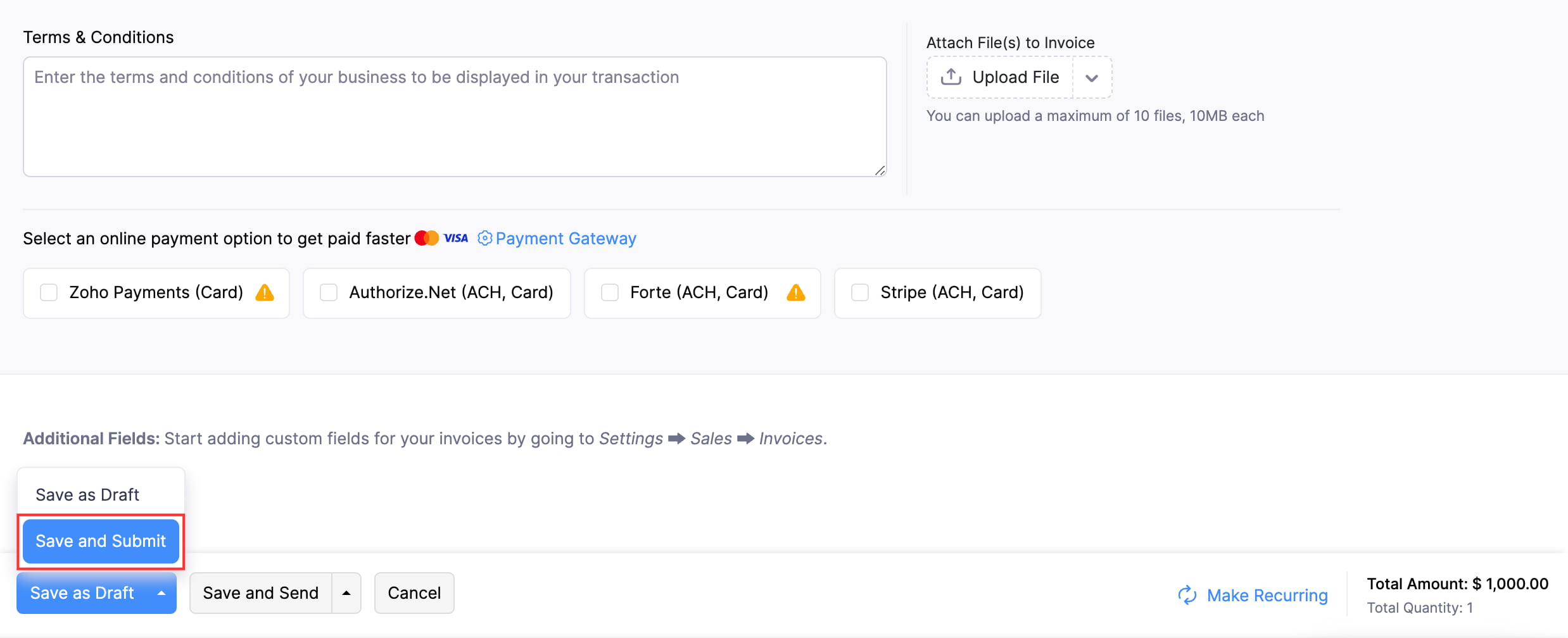Select the Mastercard icon

[427, 237]
